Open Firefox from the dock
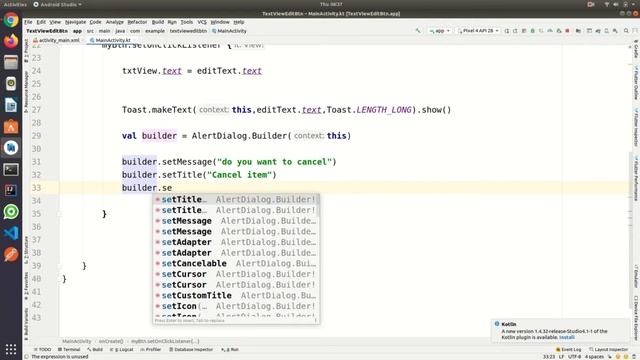 coord(11,41)
